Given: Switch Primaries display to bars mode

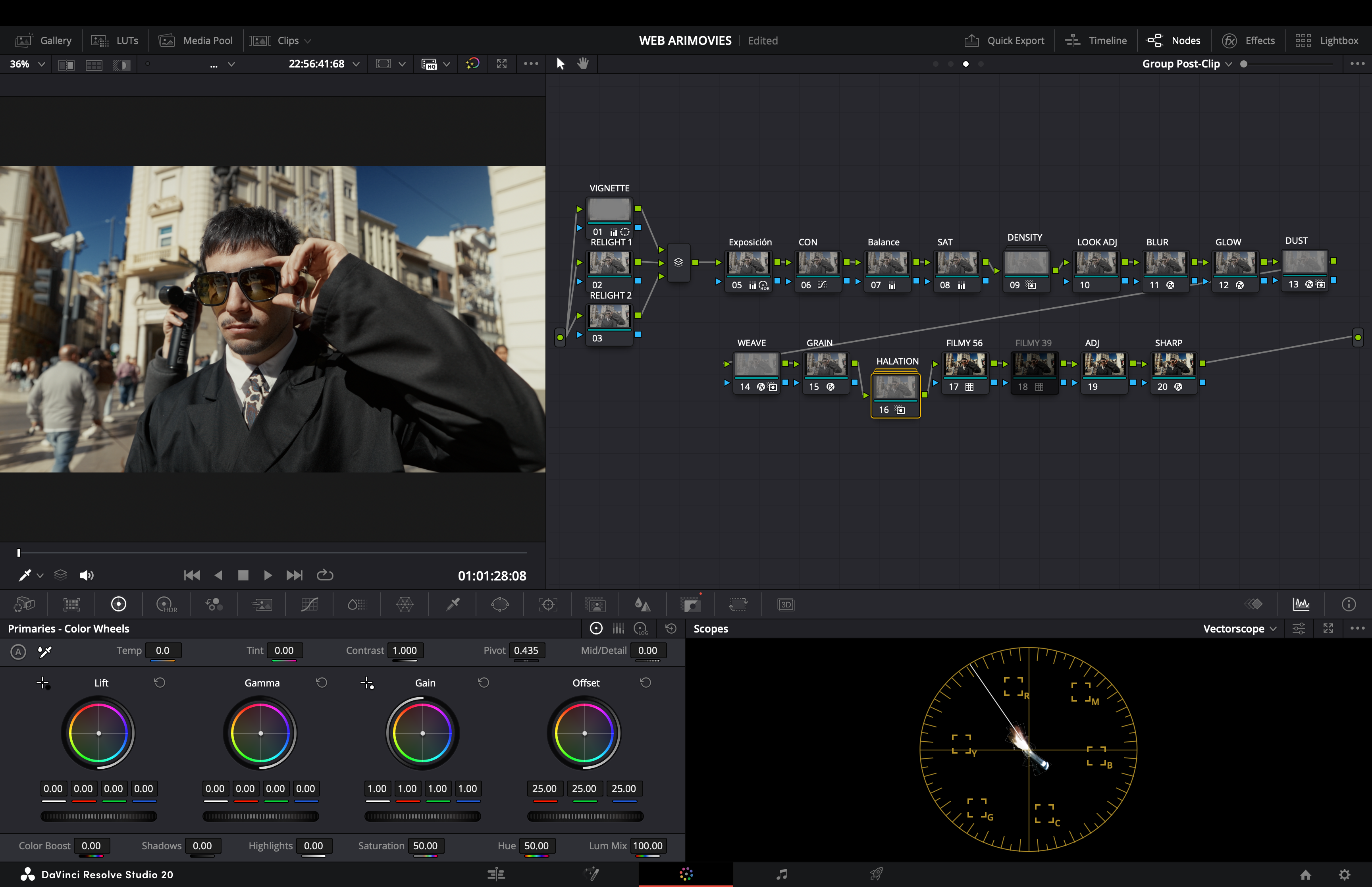Looking at the screenshot, I should click(x=618, y=629).
